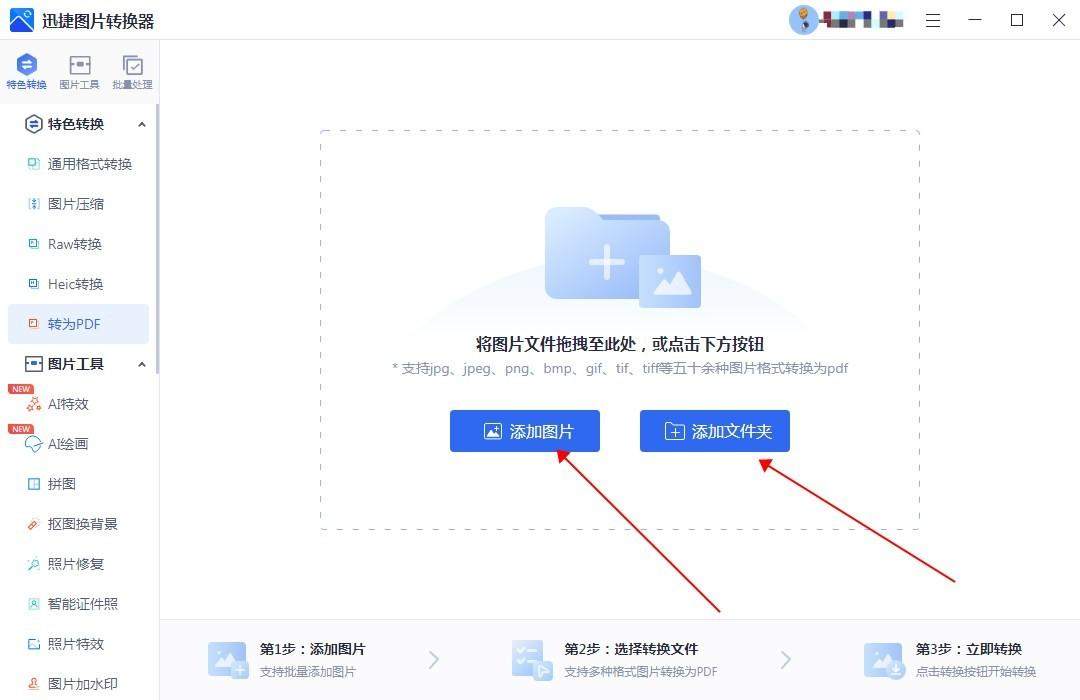Click the 添加图片 button
The width and height of the screenshot is (1080, 700).
pyautogui.click(x=525, y=431)
